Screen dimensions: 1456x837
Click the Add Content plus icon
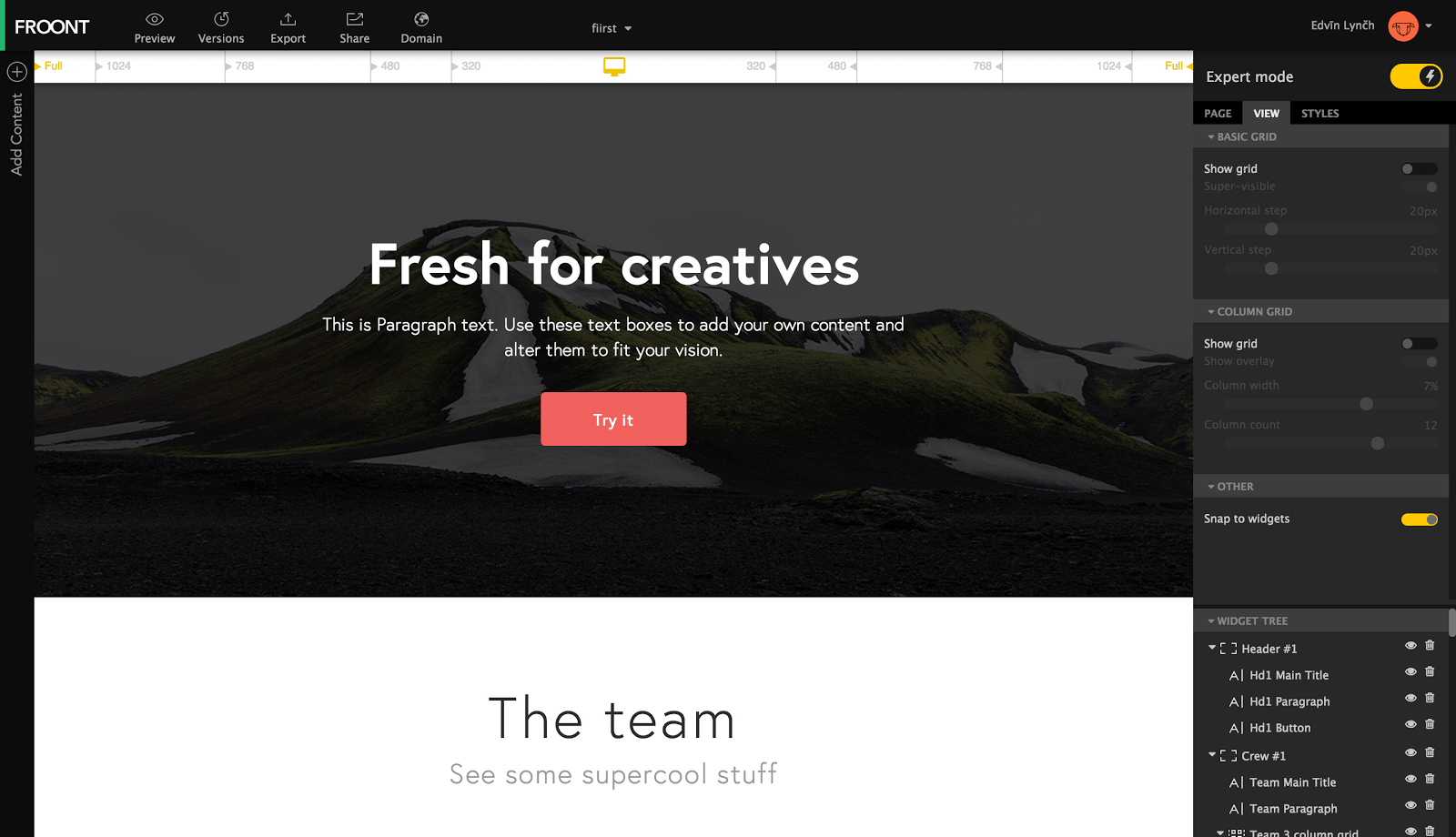point(16,71)
